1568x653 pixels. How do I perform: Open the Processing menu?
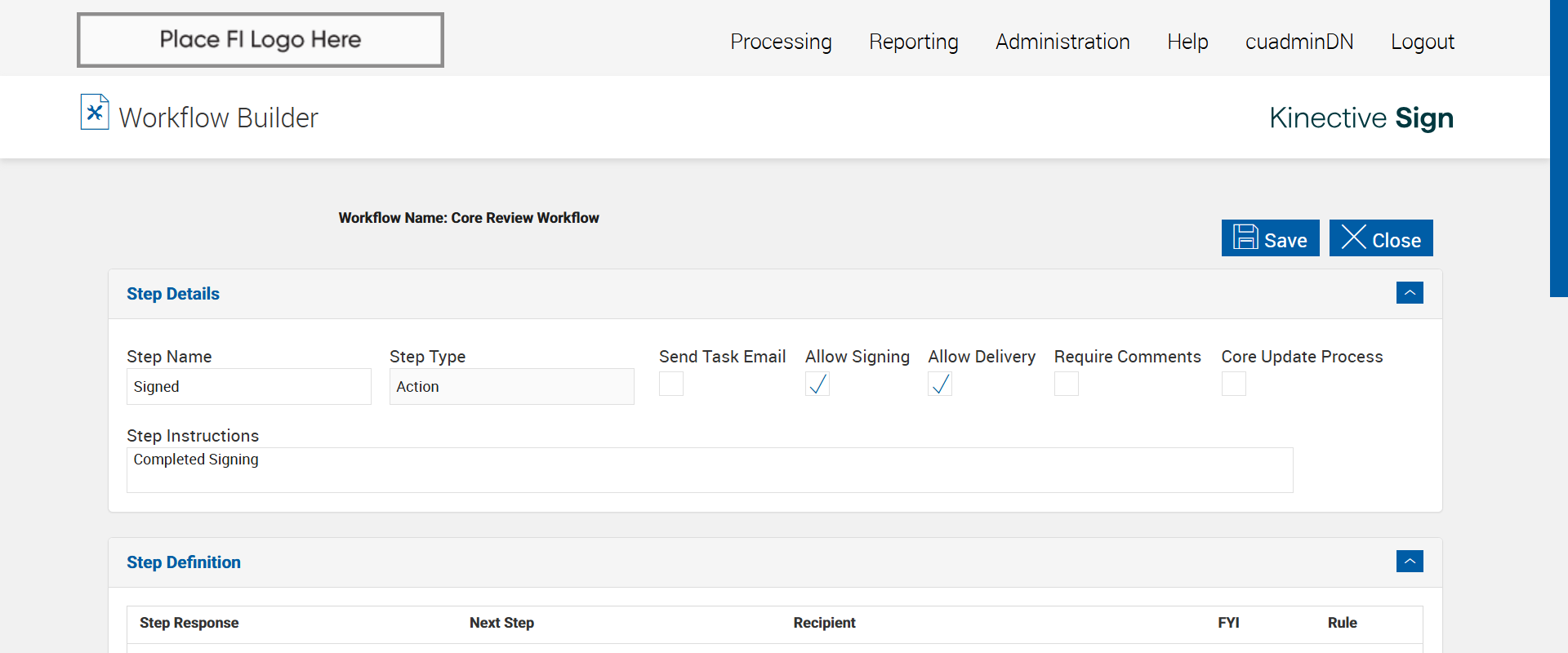[781, 42]
